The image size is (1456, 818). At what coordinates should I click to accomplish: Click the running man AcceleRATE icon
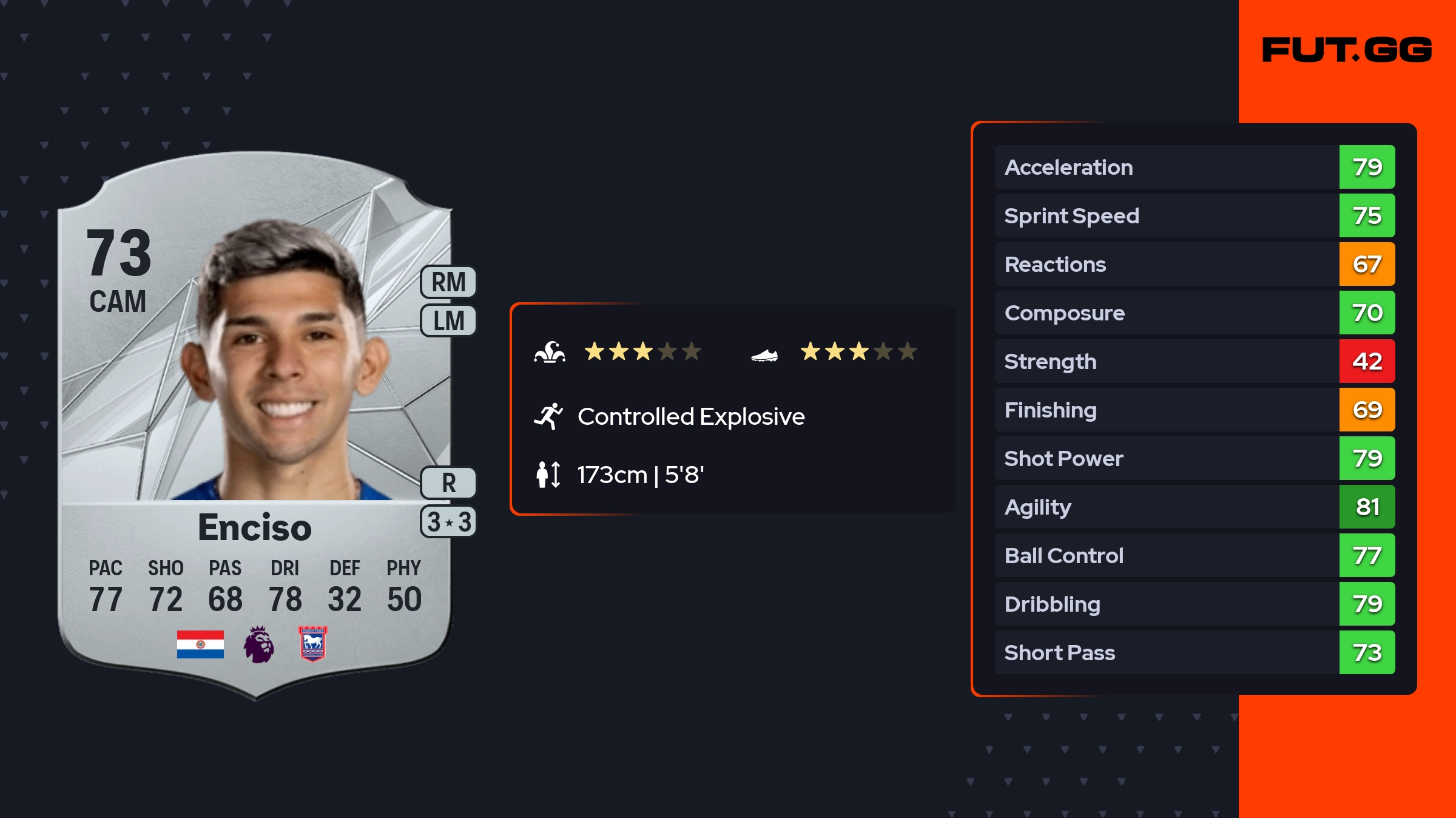pos(548,416)
